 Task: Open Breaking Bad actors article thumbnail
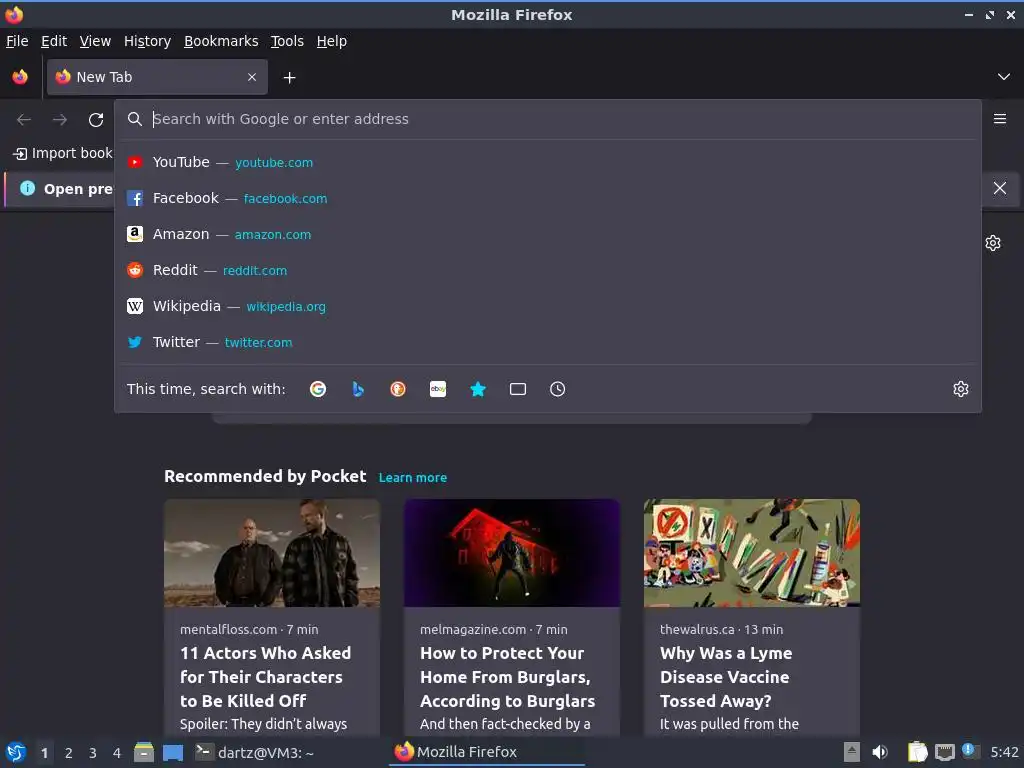(272, 553)
